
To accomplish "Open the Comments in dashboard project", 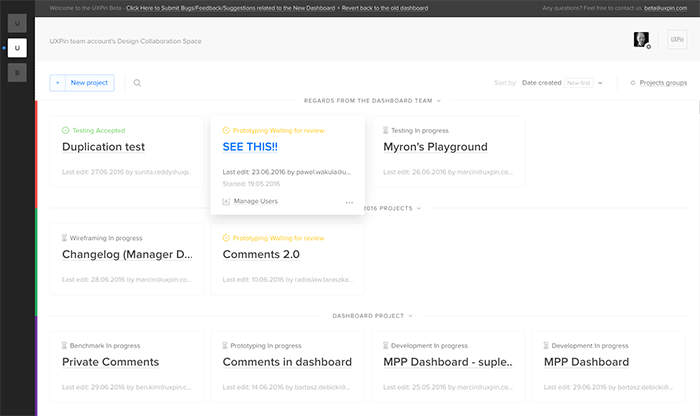I will (x=287, y=362).
